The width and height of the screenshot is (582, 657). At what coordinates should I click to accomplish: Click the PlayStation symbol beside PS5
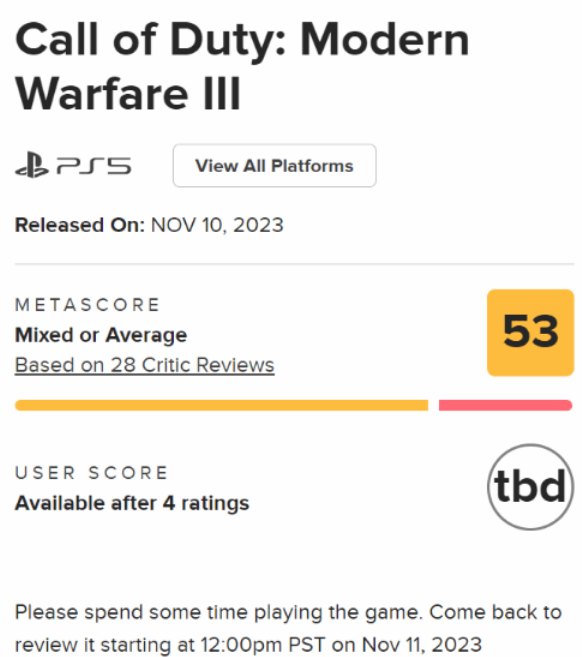coord(32,166)
